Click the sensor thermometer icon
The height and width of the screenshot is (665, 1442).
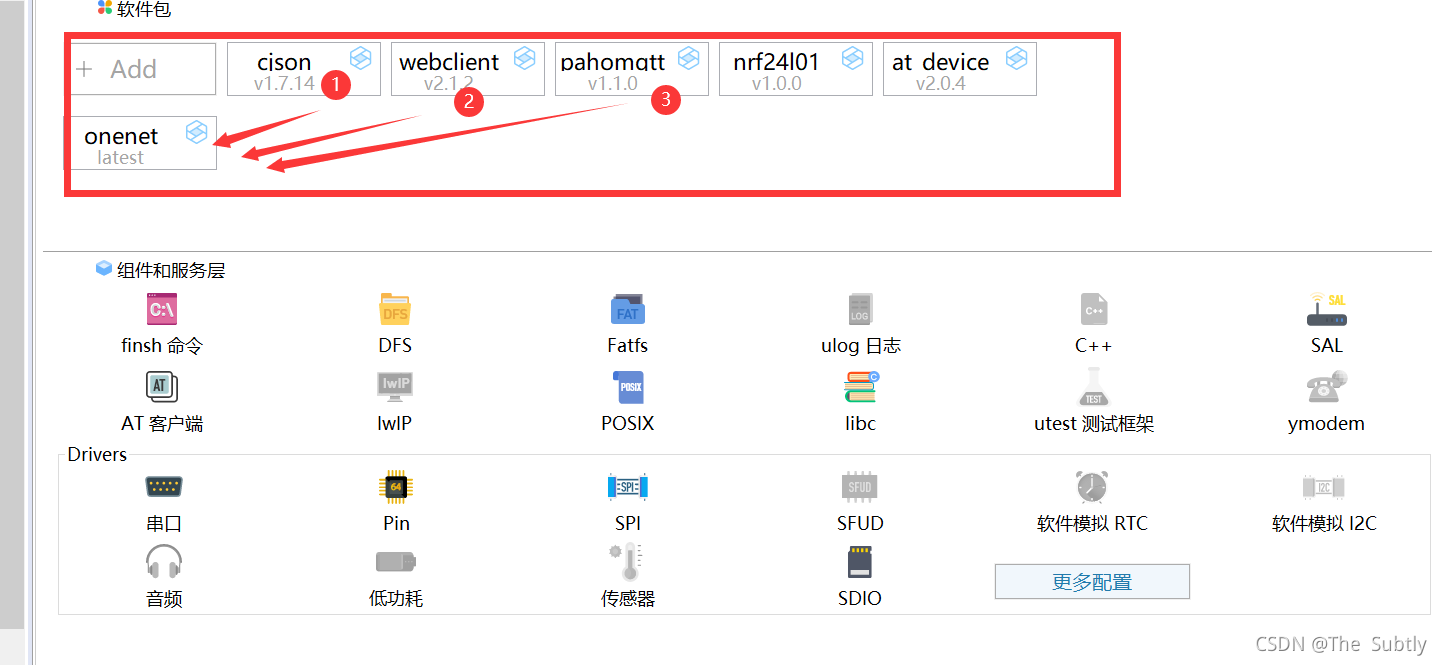click(628, 562)
